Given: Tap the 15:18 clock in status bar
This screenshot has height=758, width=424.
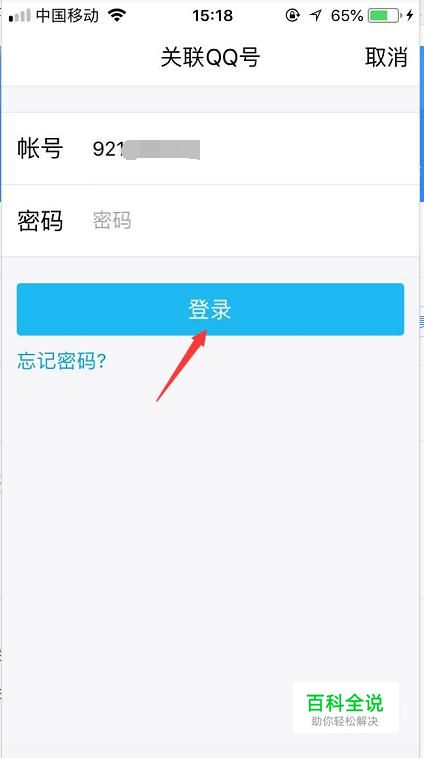Looking at the screenshot, I should click(211, 16).
